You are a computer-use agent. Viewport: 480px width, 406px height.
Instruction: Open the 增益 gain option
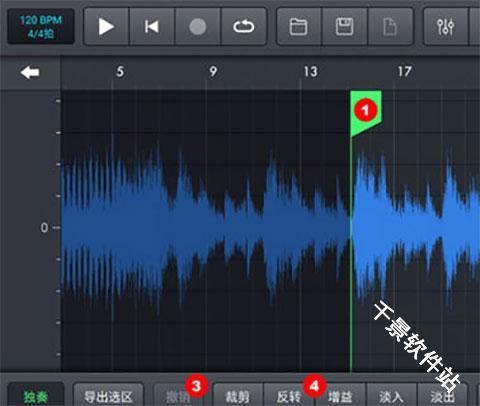pyautogui.click(x=340, y=396)
